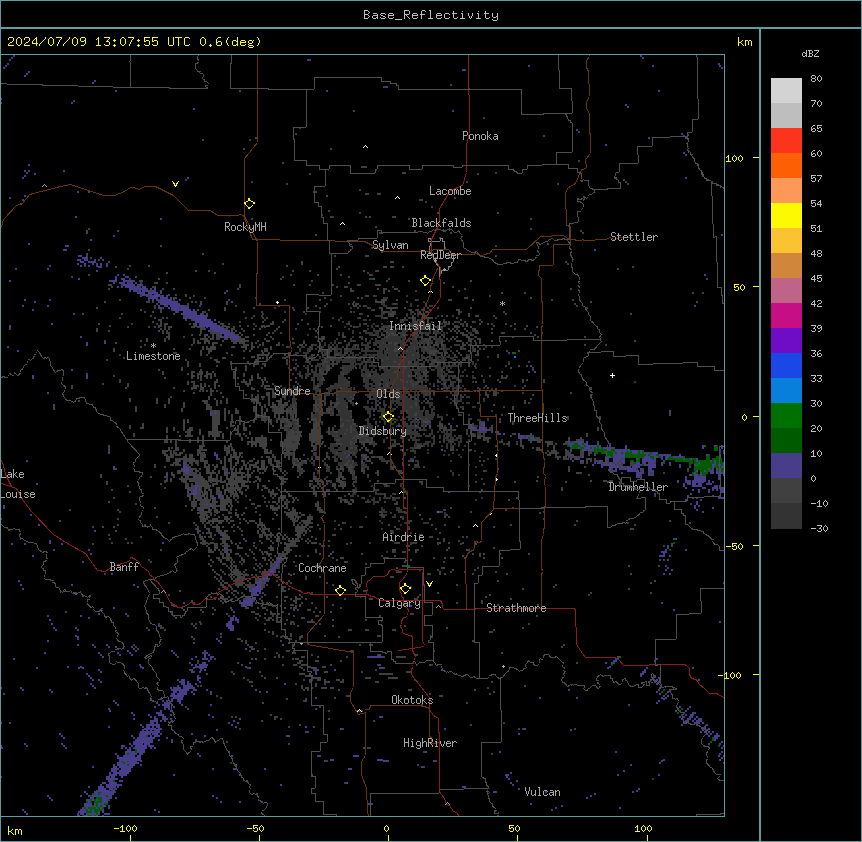This screenshot has height=842, width=862.
Task: Click the Sylvan label
Action: point(390,245)
